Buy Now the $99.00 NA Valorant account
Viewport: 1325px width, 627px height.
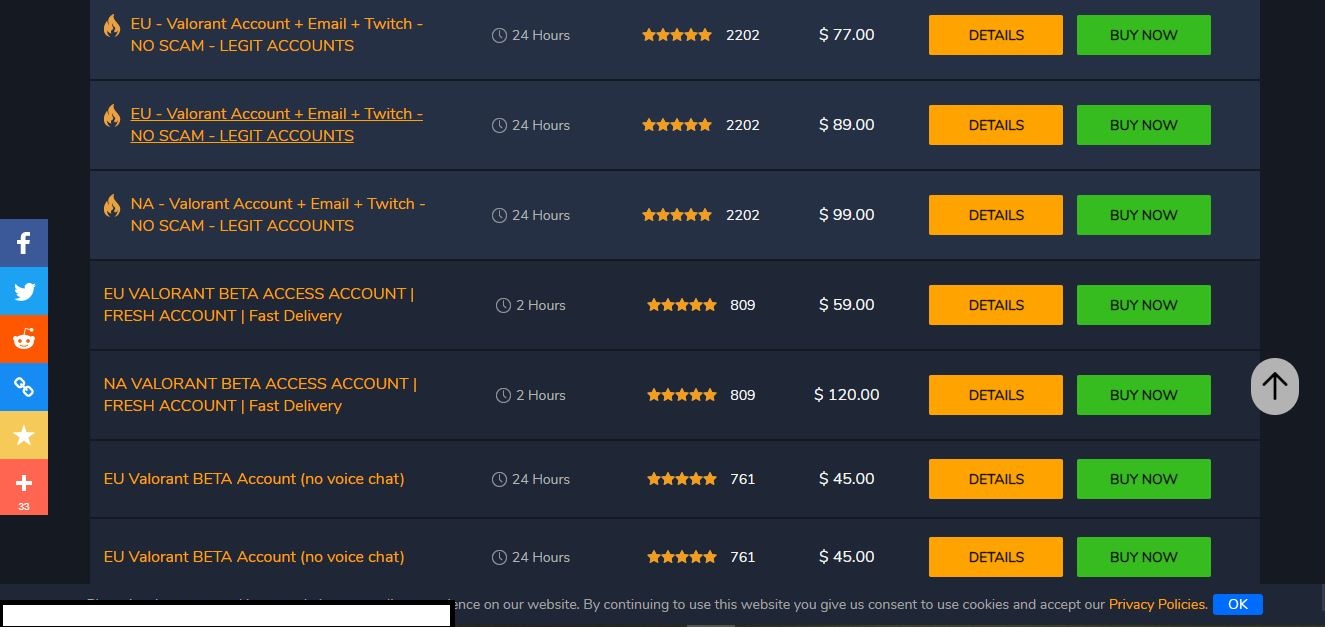(1144, 215)
